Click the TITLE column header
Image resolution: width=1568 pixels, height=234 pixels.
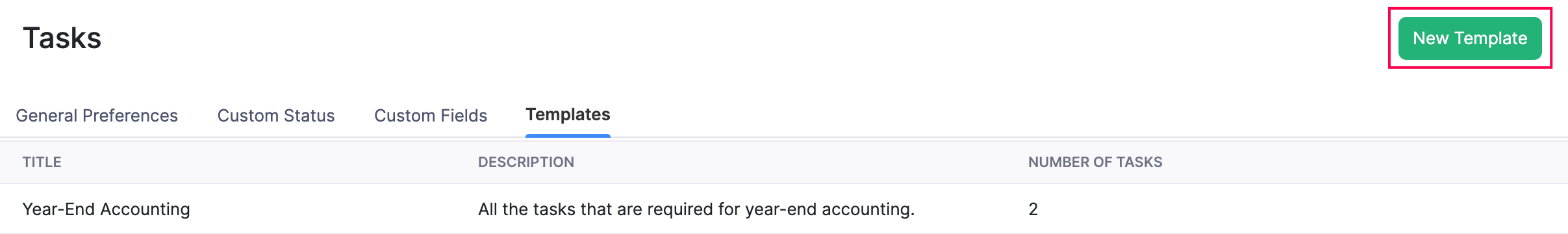(x=42, y=162)
